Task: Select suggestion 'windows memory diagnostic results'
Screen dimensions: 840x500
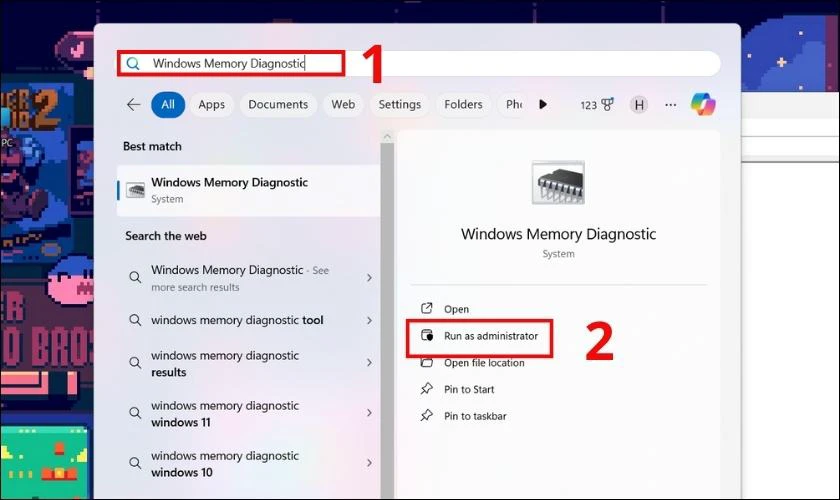Action: coord(249,363)
